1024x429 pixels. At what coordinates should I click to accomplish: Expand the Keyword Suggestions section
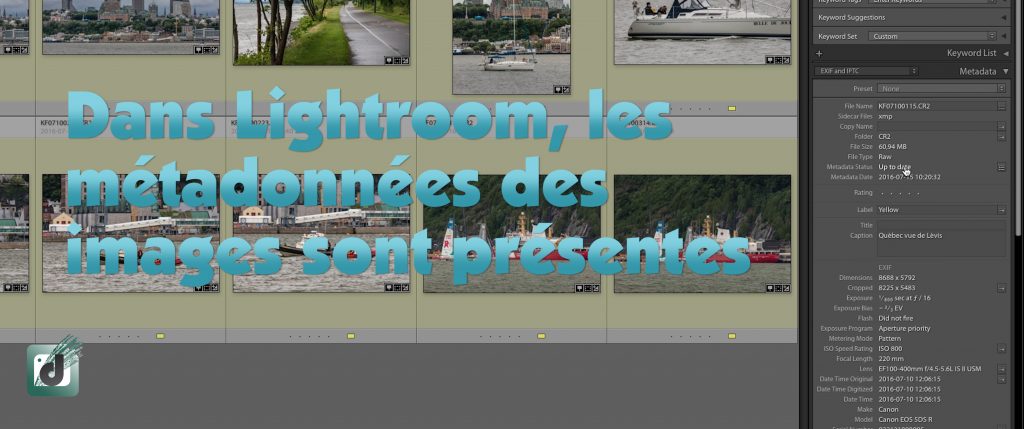(1003, 18)
